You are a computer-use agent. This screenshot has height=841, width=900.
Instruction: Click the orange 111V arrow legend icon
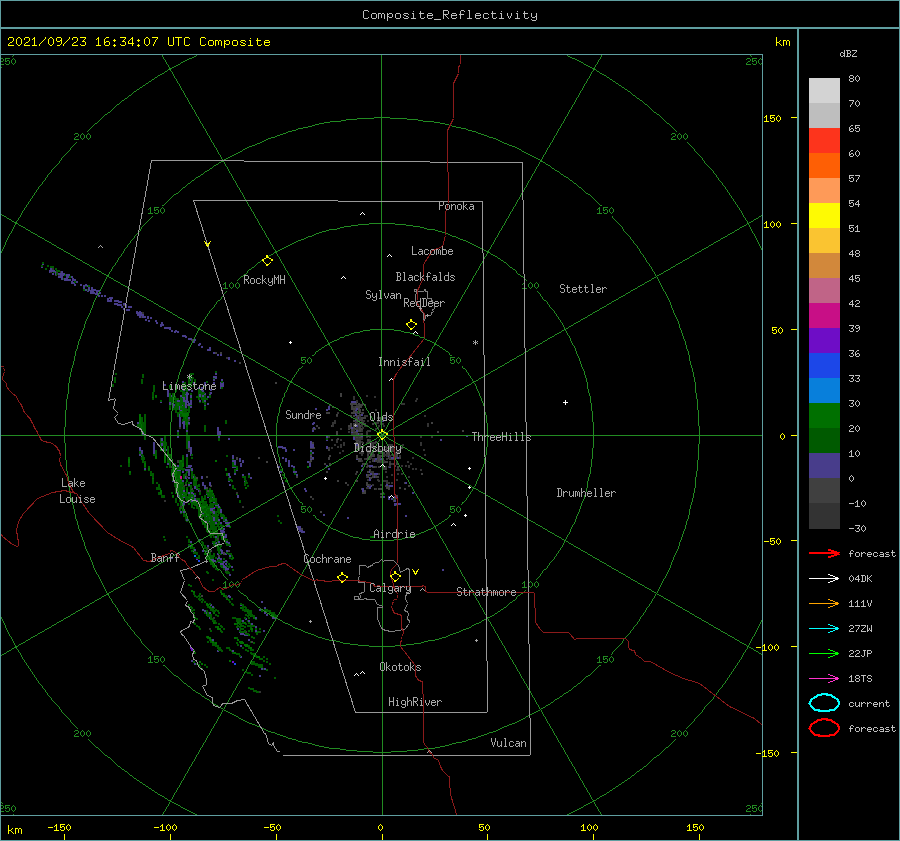pyautogui.click(x=824, y=603)
